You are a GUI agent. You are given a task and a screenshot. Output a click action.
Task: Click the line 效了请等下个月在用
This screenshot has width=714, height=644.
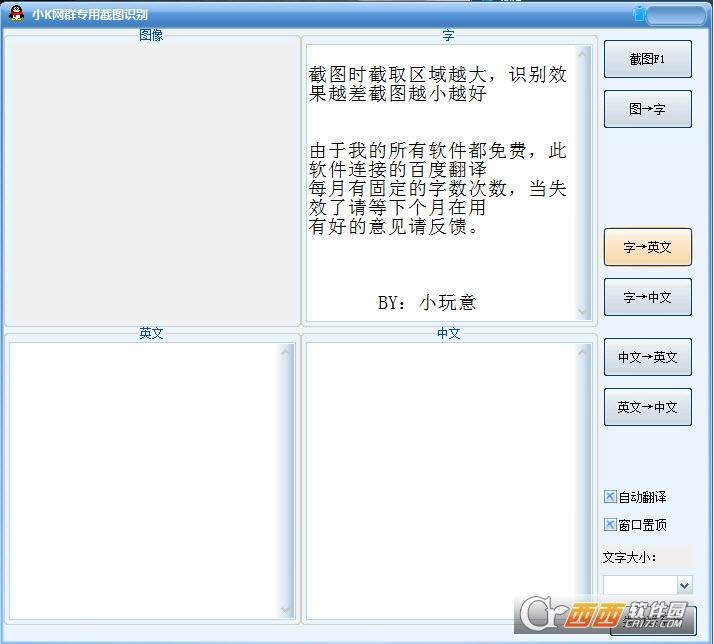pyautogui.click(x=398, y=208)
